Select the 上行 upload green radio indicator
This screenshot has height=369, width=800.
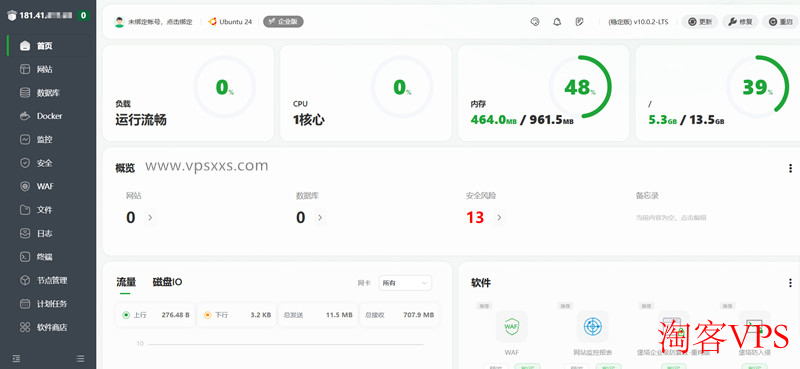(126, 315)
